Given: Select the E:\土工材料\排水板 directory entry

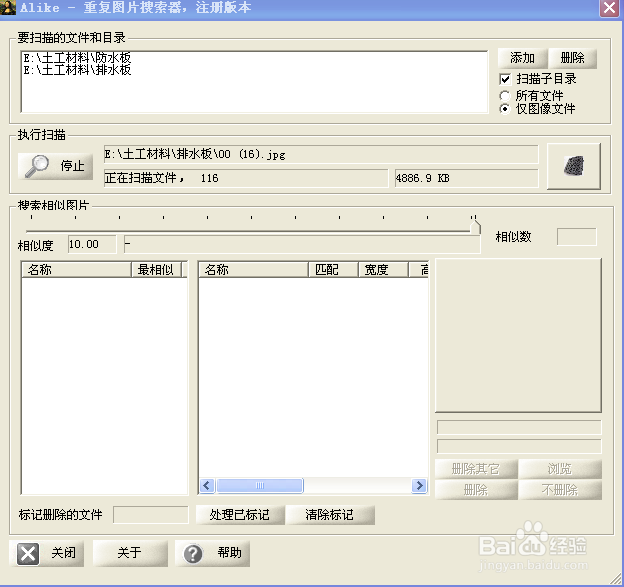Looking at the screenshot, I should click(x=77, y=70).
